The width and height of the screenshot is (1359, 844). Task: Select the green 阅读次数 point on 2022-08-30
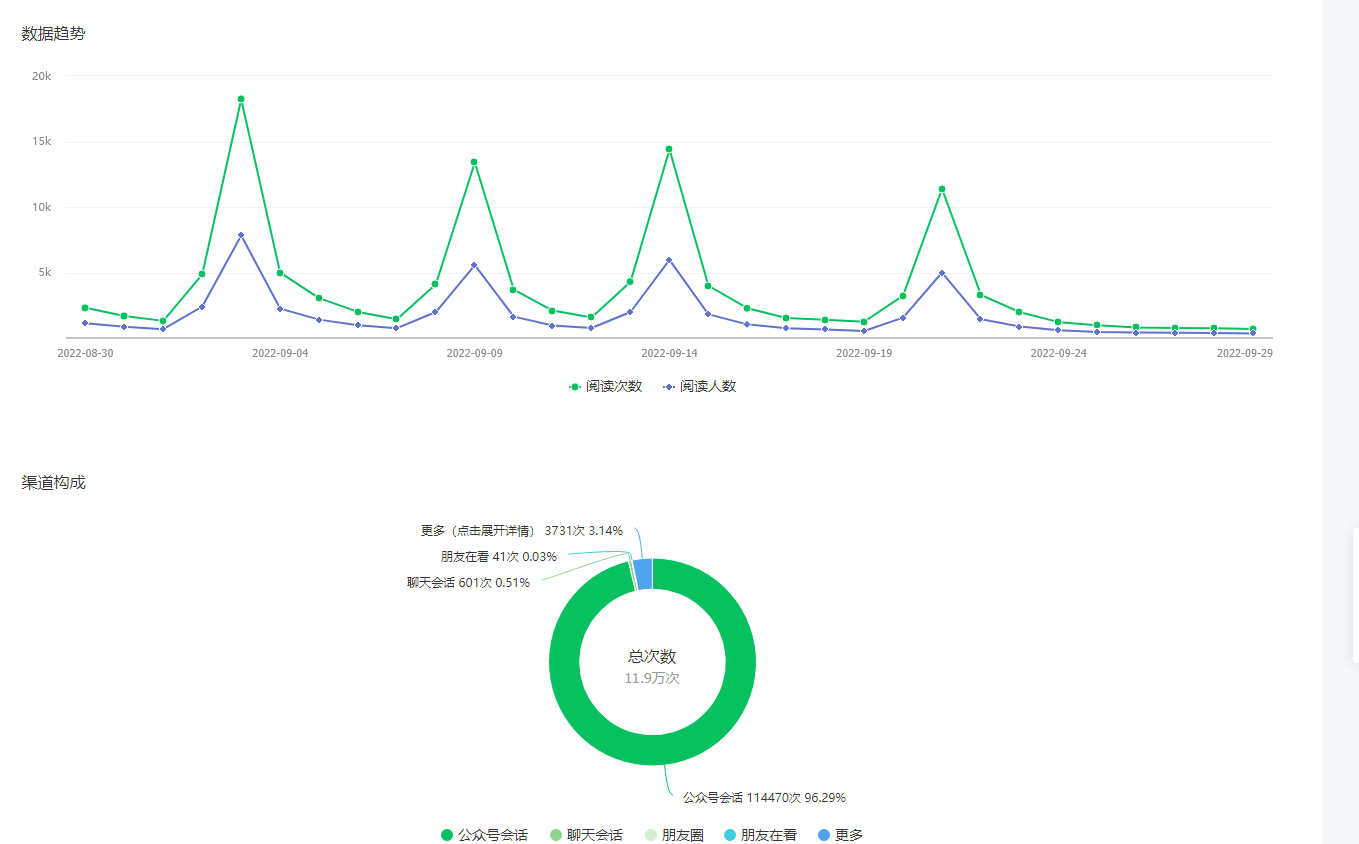pyautogui.click(x=85, y=308)
